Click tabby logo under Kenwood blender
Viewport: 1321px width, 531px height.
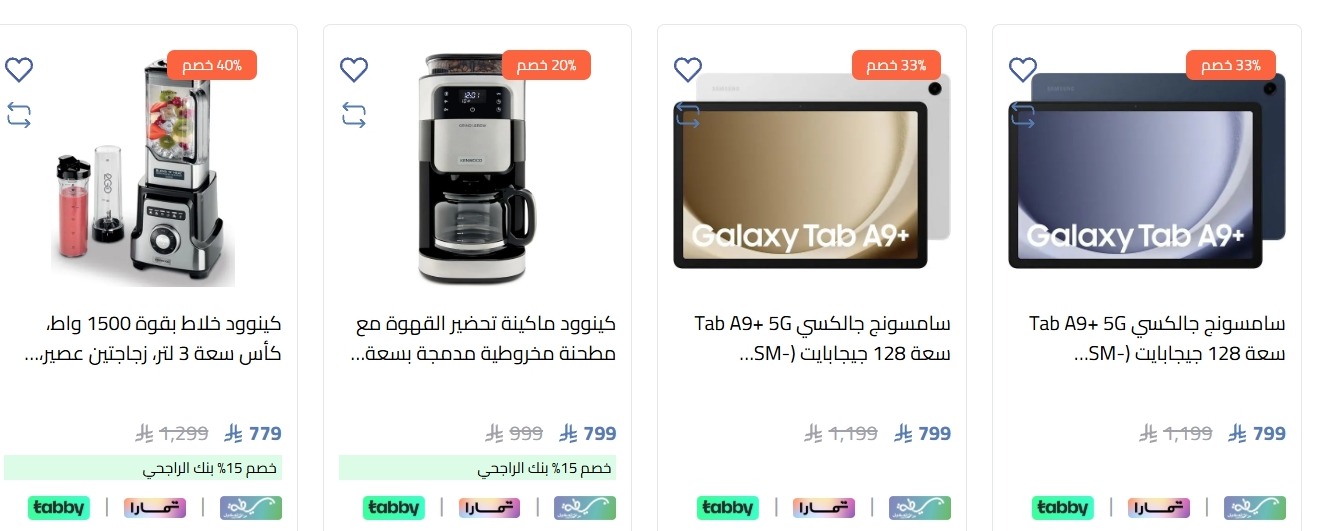click(58, 507)
